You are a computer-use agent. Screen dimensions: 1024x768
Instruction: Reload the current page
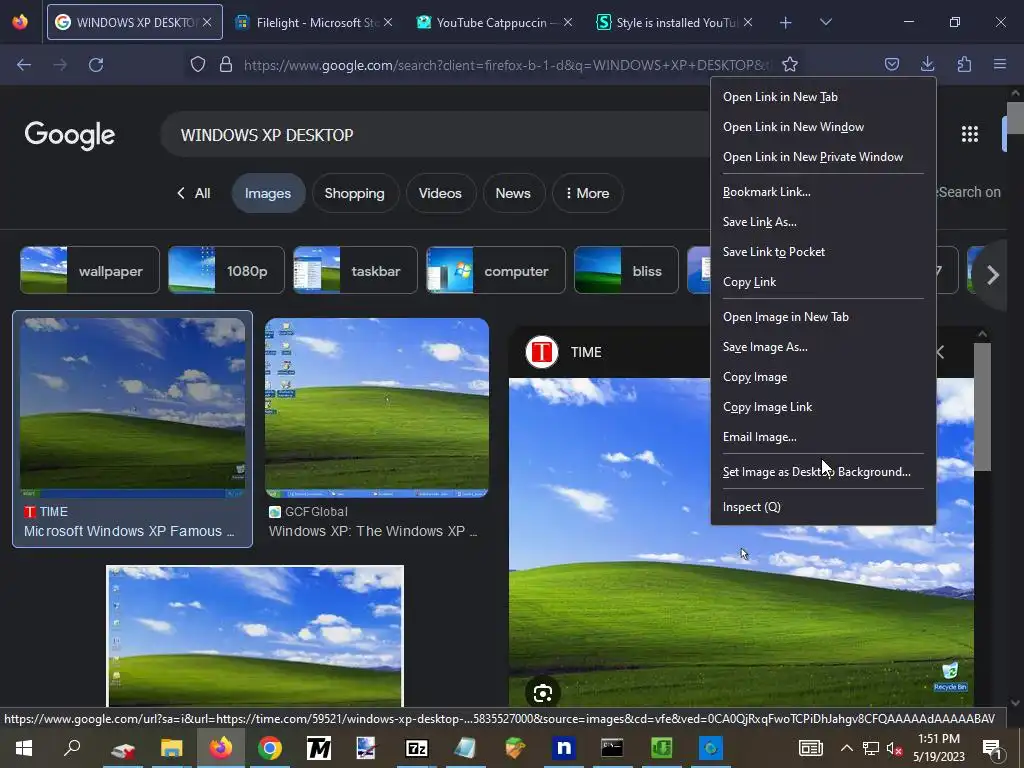pos(96,65)
